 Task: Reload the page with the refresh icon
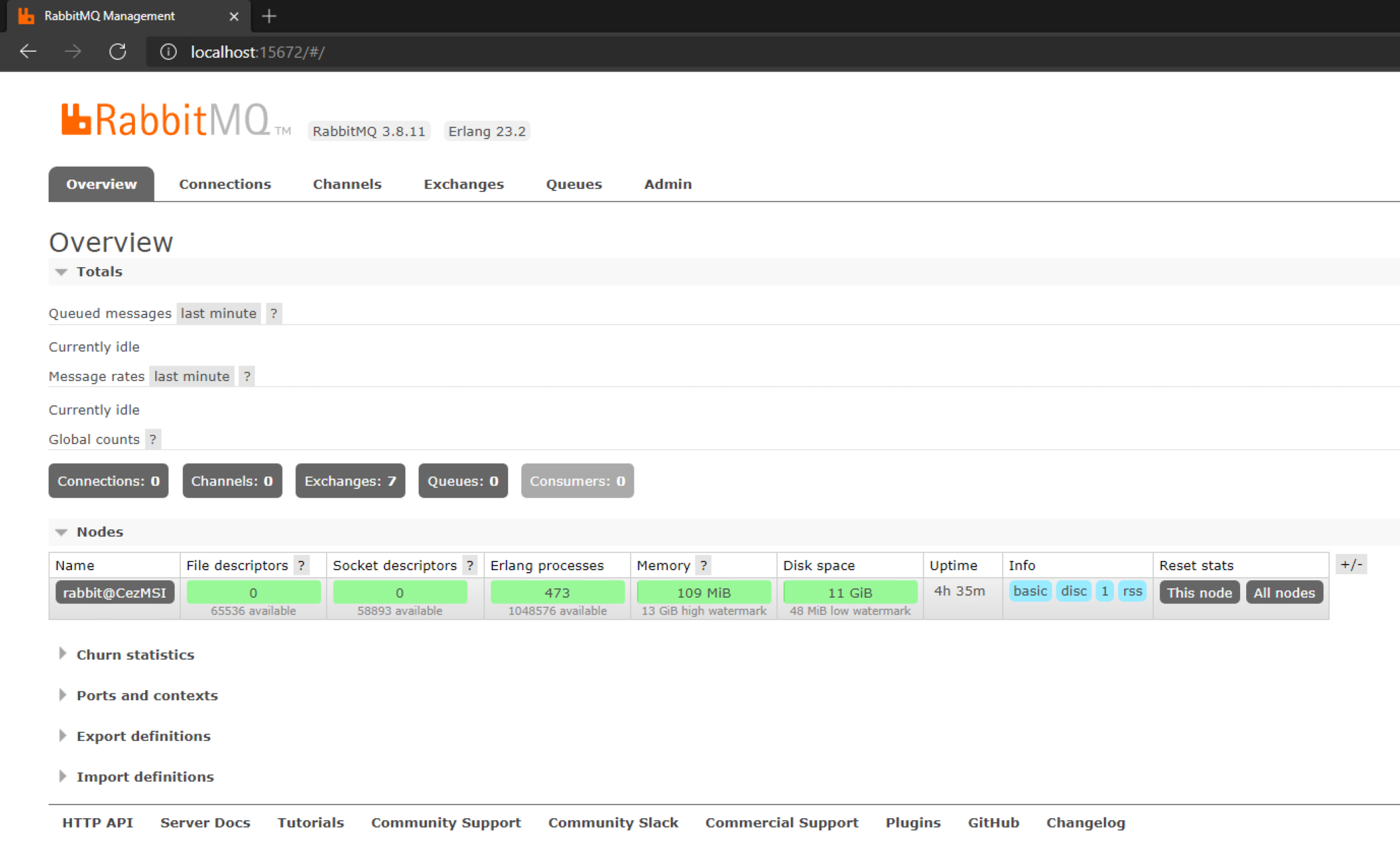coord(118,52)
